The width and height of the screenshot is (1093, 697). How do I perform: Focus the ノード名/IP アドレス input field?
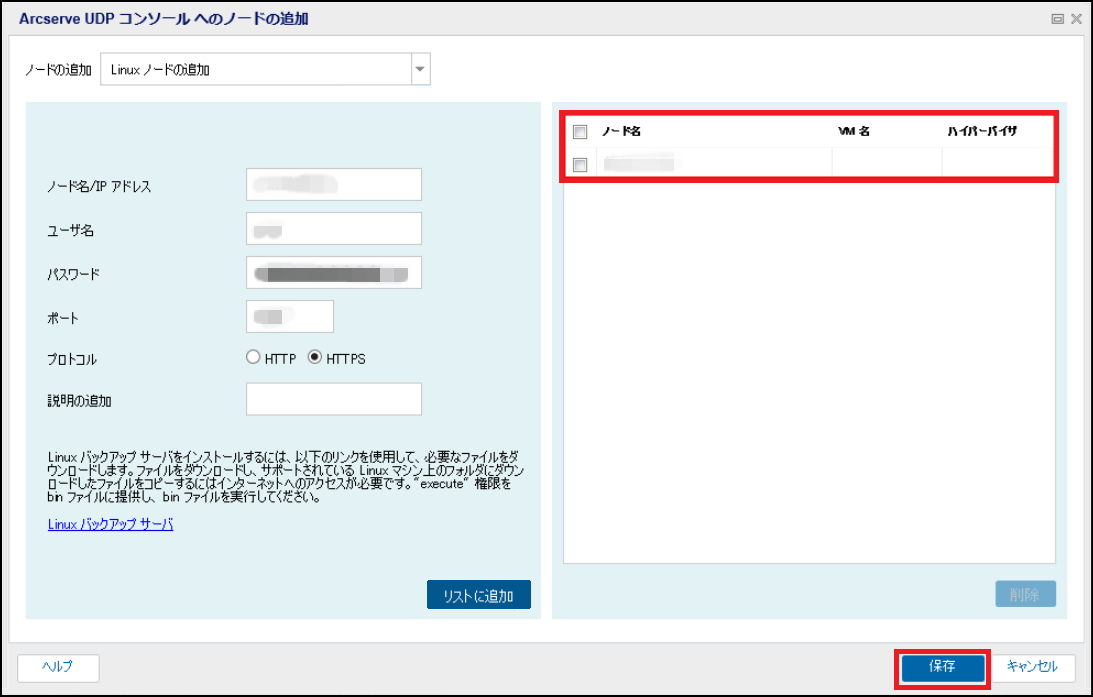[334, 185]
